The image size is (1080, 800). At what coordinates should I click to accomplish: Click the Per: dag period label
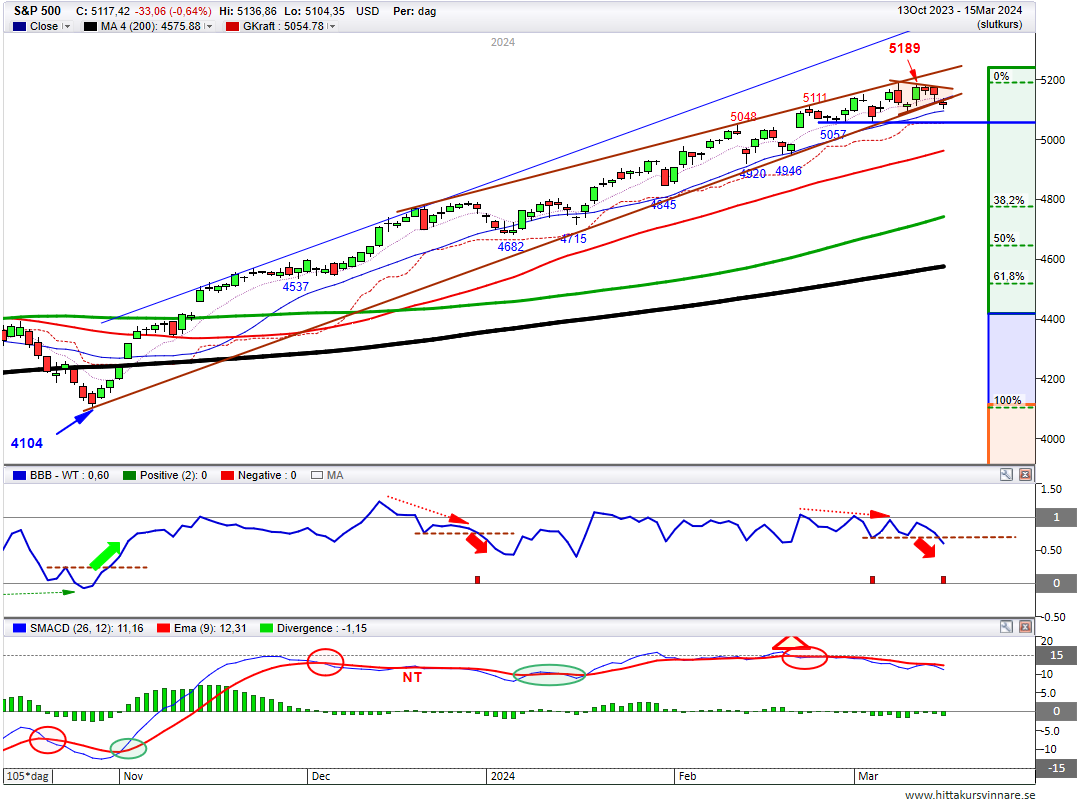[415, 11]
